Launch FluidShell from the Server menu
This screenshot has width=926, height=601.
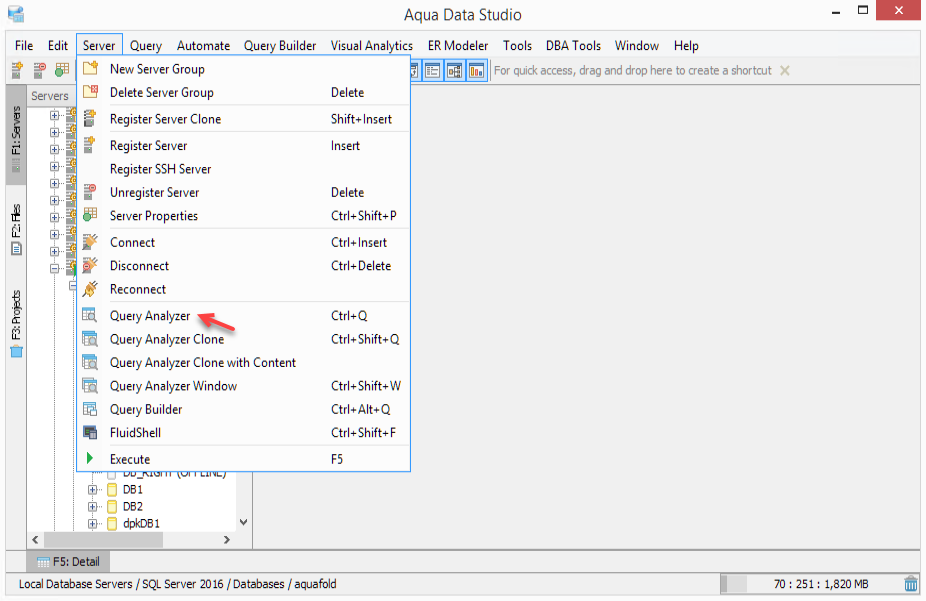(135, 433)
